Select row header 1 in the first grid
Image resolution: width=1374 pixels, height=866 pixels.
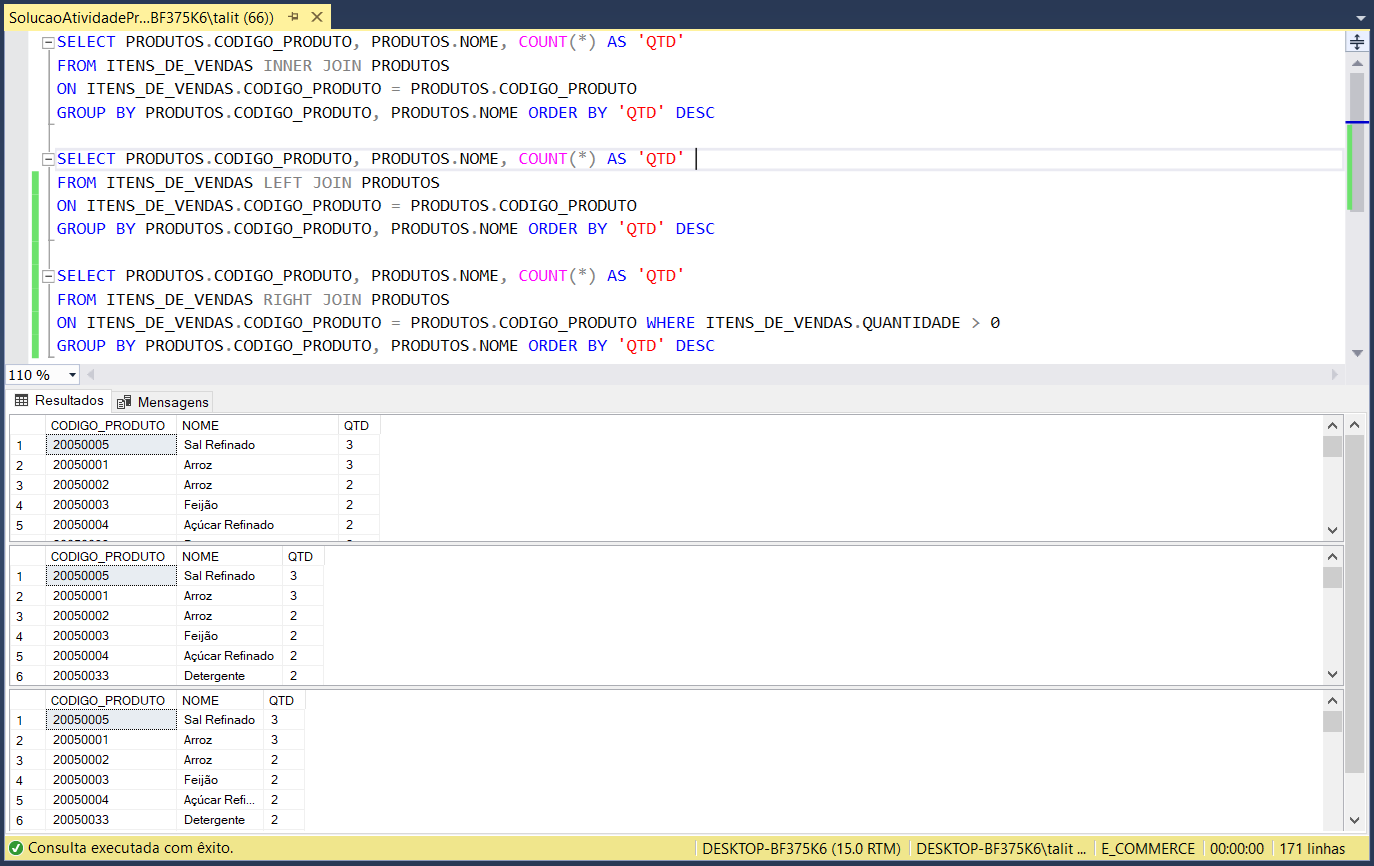tap(27, 445)
